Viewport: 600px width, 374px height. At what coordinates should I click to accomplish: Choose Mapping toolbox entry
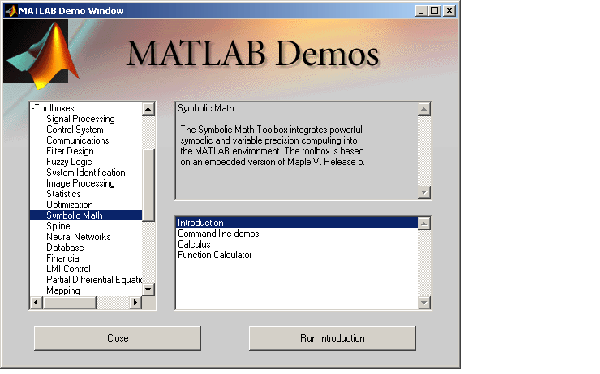pos(63,290)
